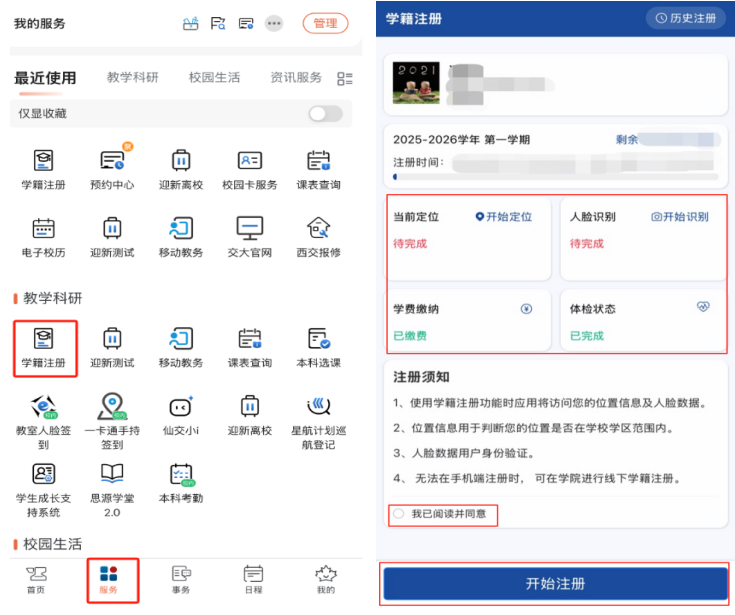Tap 开始定位 link in 当前定位 card
The height and width of the screenshot is (615, 735).
tap(504, 216)
